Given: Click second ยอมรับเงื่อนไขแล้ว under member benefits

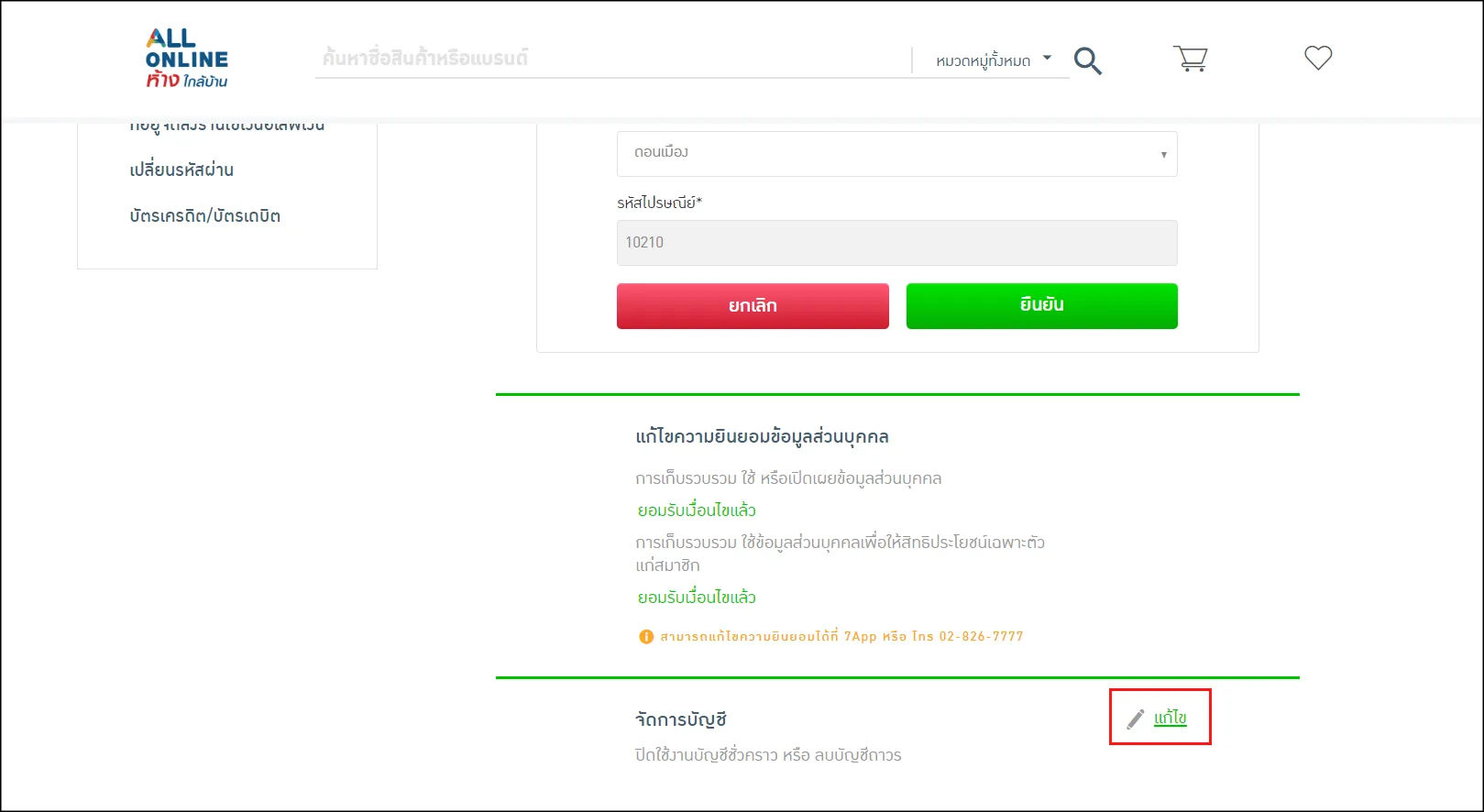Looking at the screenshot, I should pos(697,598).
